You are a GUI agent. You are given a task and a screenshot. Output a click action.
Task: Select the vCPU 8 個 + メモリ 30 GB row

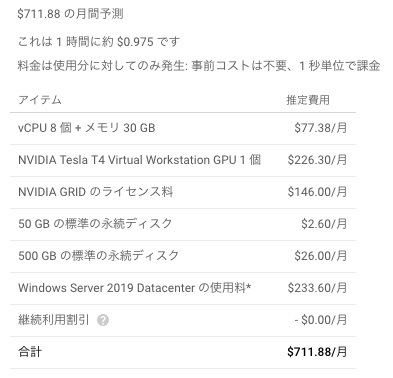tap(183, 128)
